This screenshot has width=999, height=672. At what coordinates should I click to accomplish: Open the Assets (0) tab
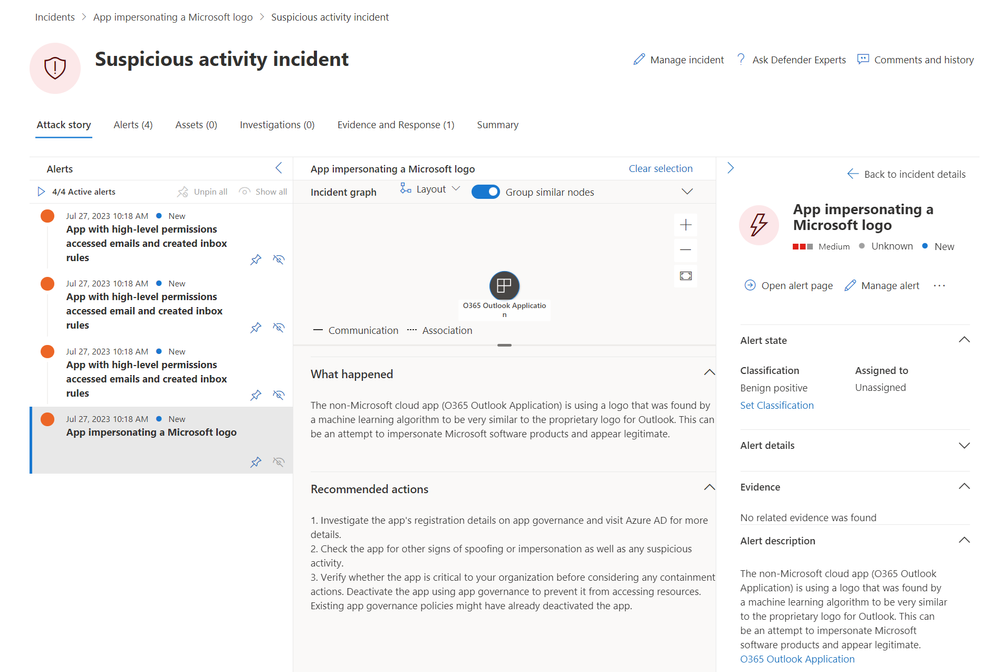196,125
